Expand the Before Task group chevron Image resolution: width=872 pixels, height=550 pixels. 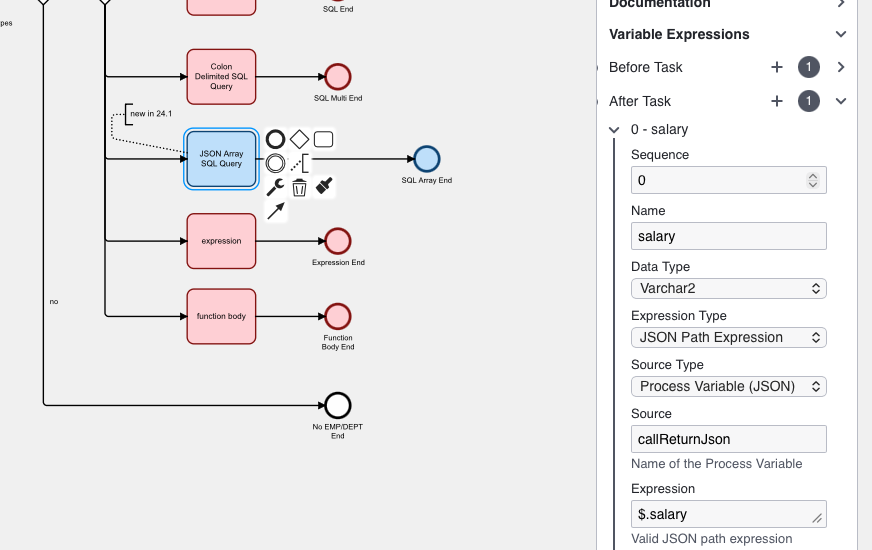pyautogui.click(x=841, y=67)
